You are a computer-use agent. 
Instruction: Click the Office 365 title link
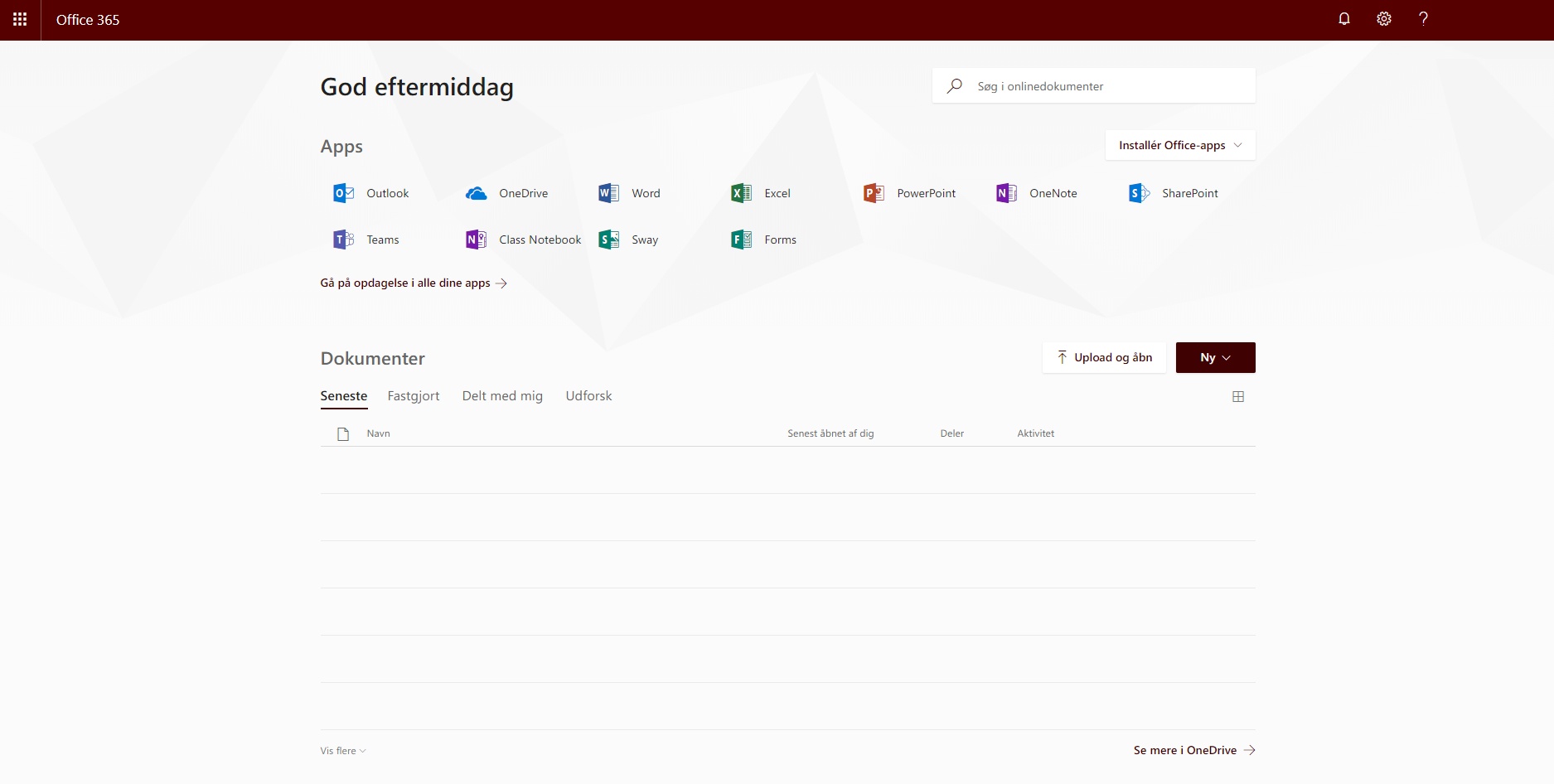pyautogui.click(x=88, y=20)
